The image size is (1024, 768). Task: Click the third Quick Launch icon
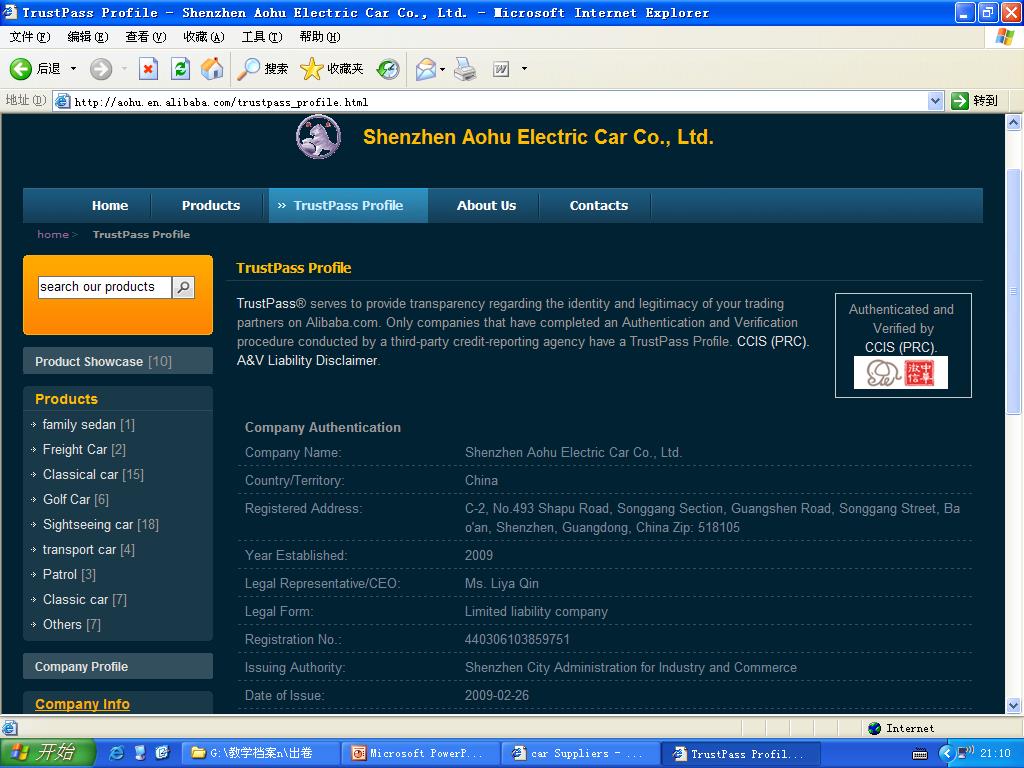[163, 754]
